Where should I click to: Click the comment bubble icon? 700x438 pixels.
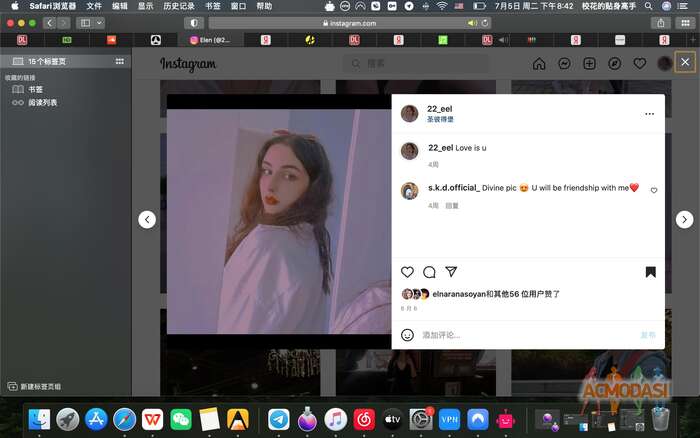tap(429, 272)
